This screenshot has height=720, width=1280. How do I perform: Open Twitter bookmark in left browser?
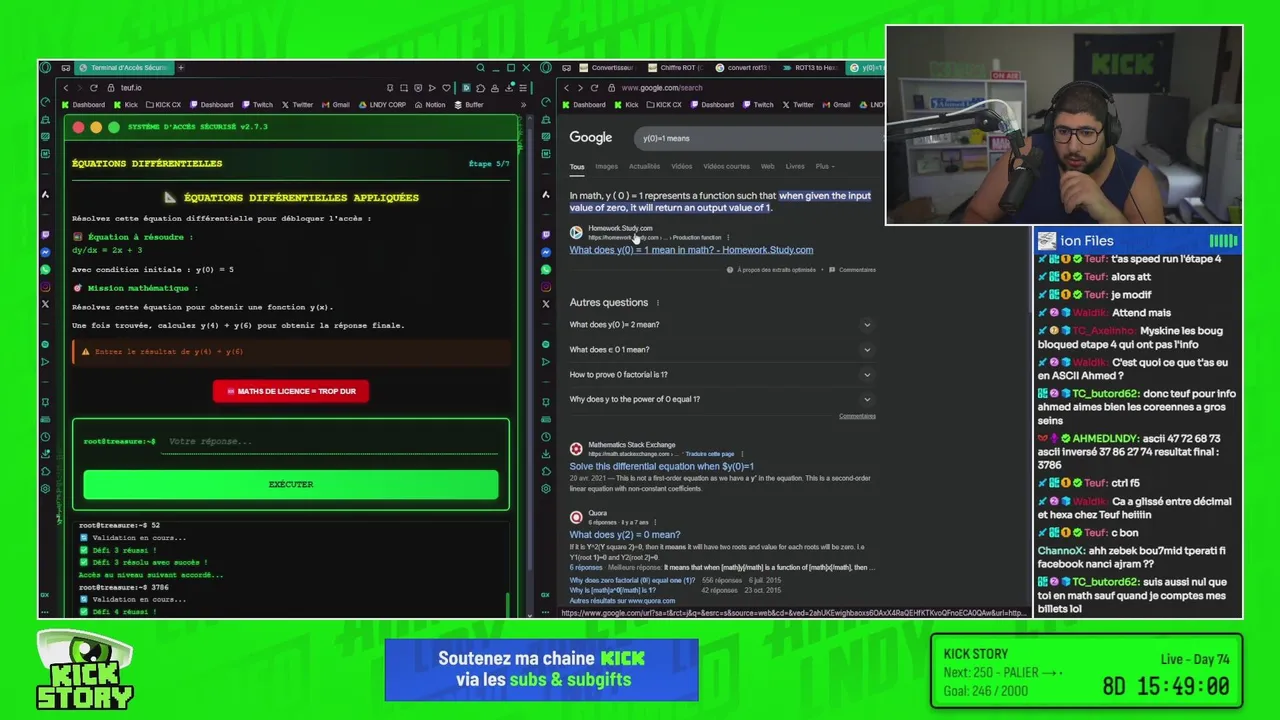tap(297, 104)
